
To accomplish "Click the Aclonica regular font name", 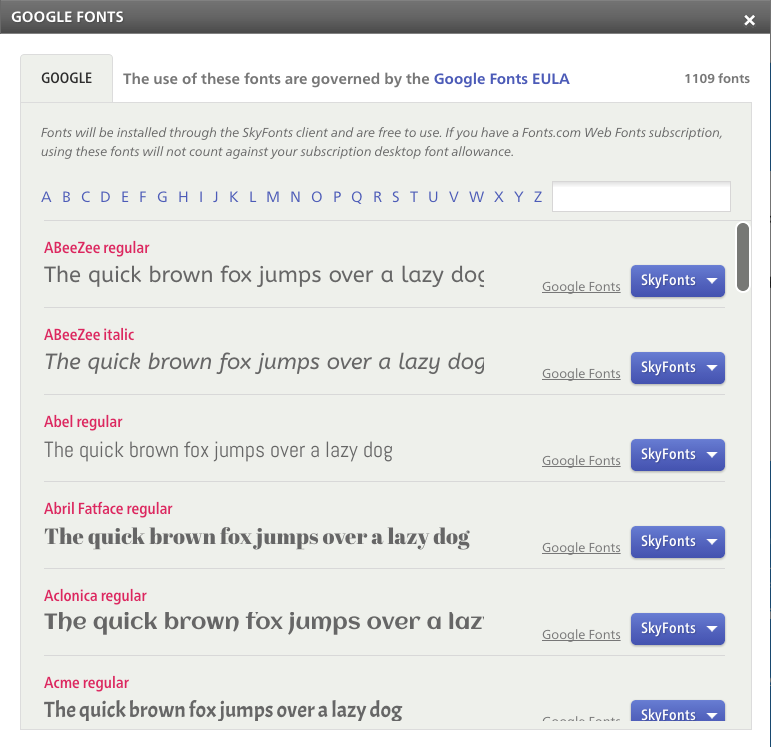I will click(95, 596).
